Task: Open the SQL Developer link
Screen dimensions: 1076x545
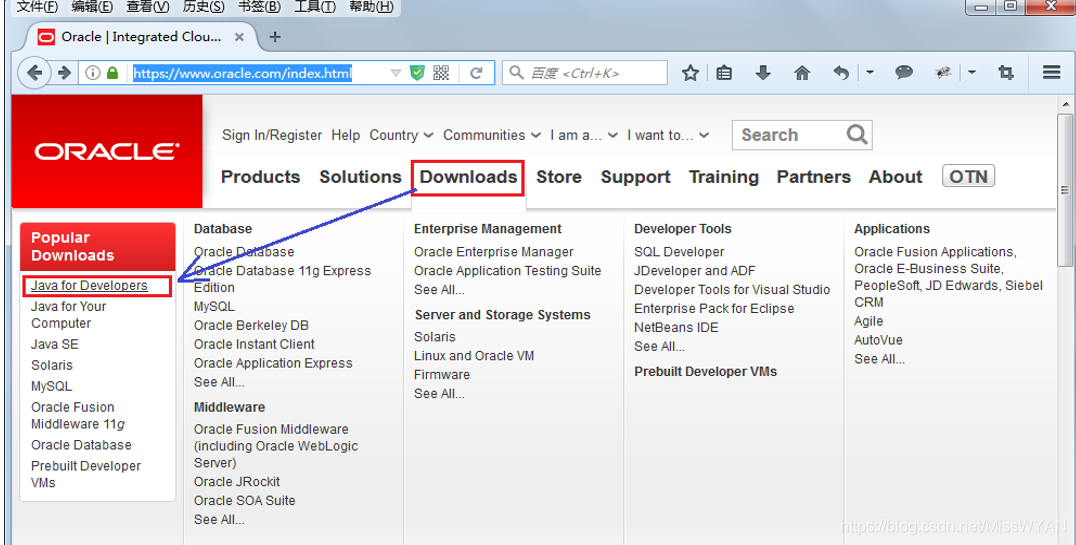Action: click(x=679, y=252)
